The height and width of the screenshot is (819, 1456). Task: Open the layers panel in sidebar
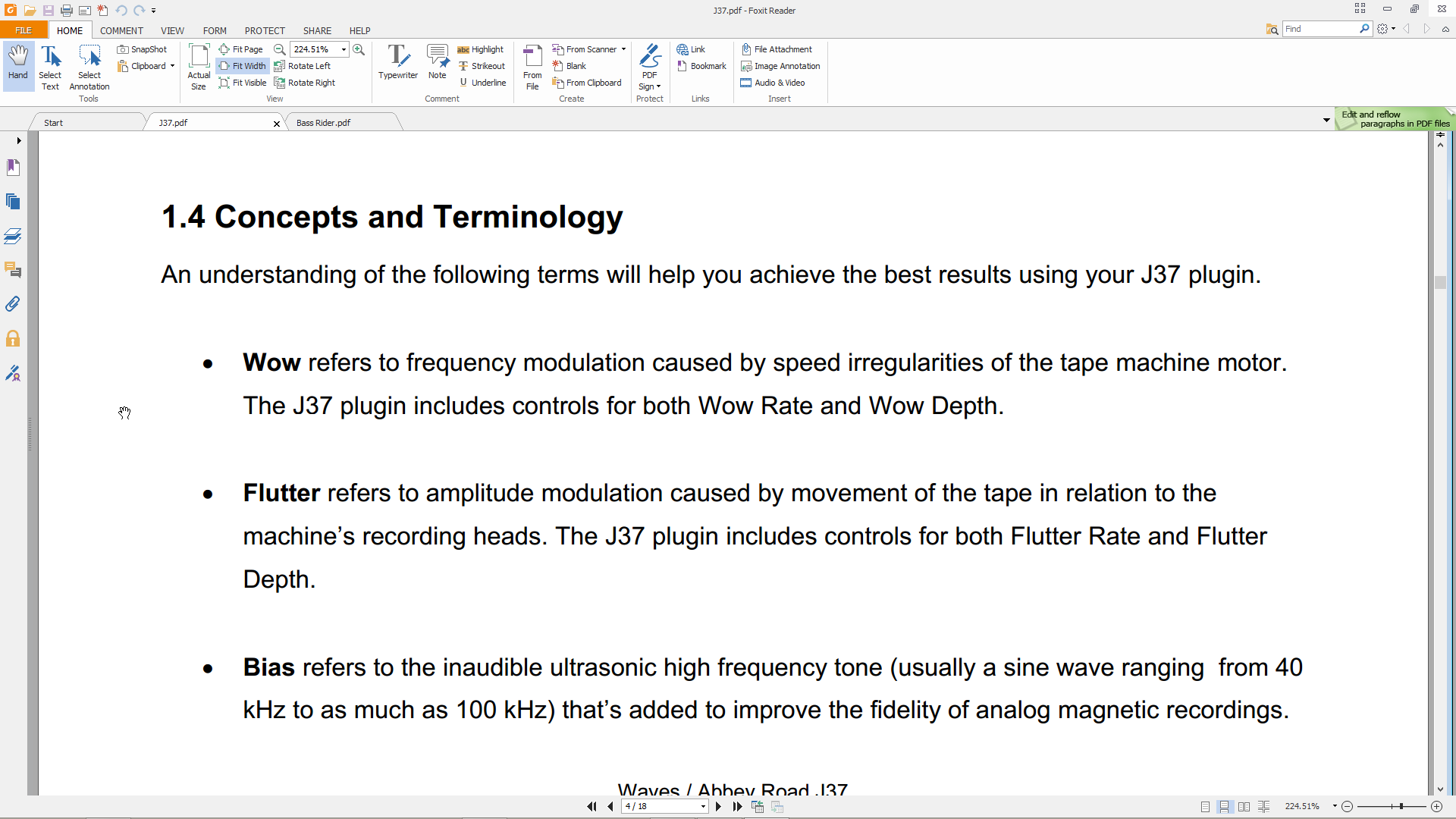[x=13, y=236]
